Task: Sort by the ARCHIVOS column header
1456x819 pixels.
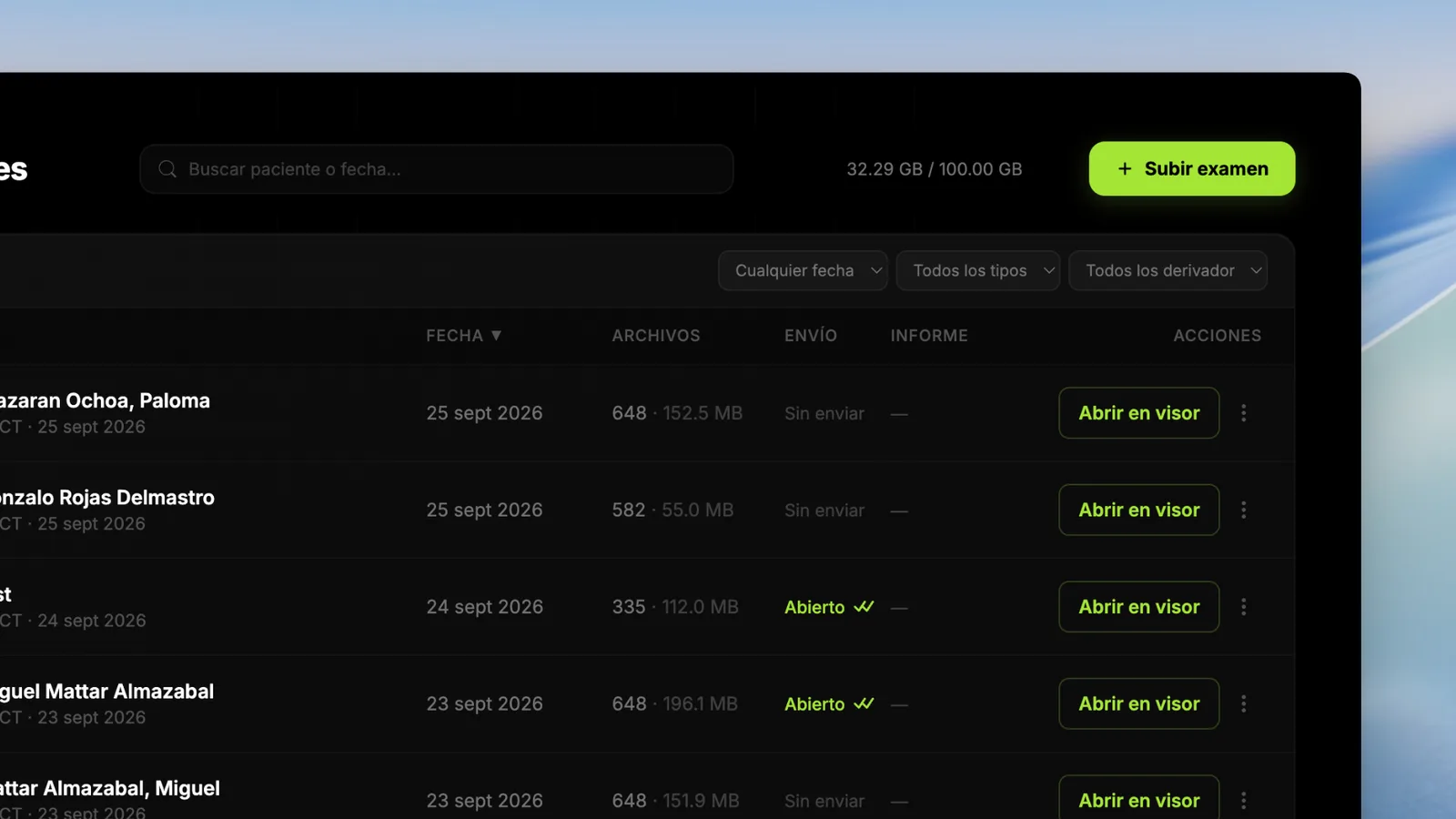Action: pyautogui.click(x=656, y=336)
